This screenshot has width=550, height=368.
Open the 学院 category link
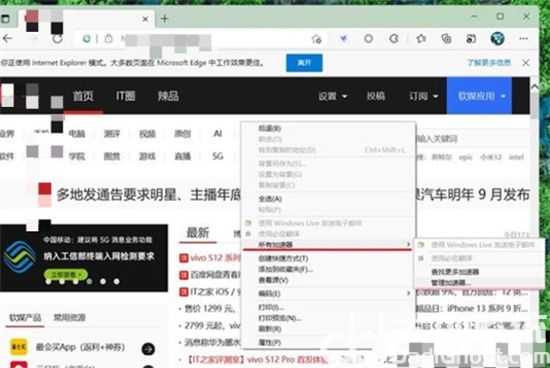77,156
